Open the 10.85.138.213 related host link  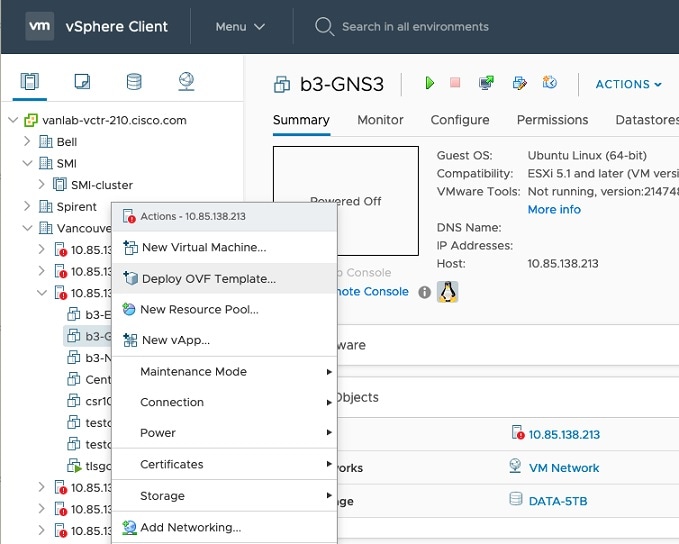[564, 434]
